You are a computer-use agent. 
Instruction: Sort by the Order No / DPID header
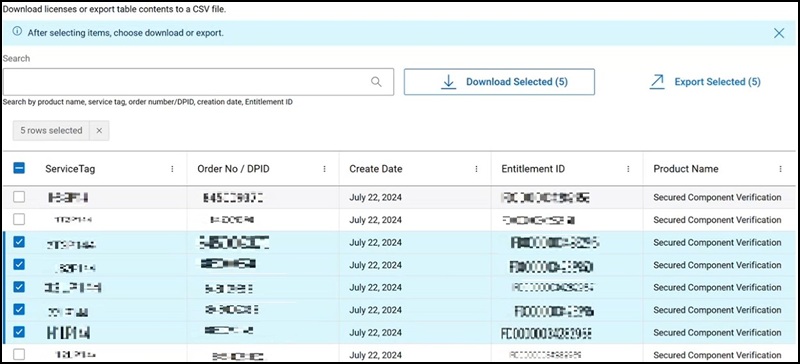pos(233,169)
